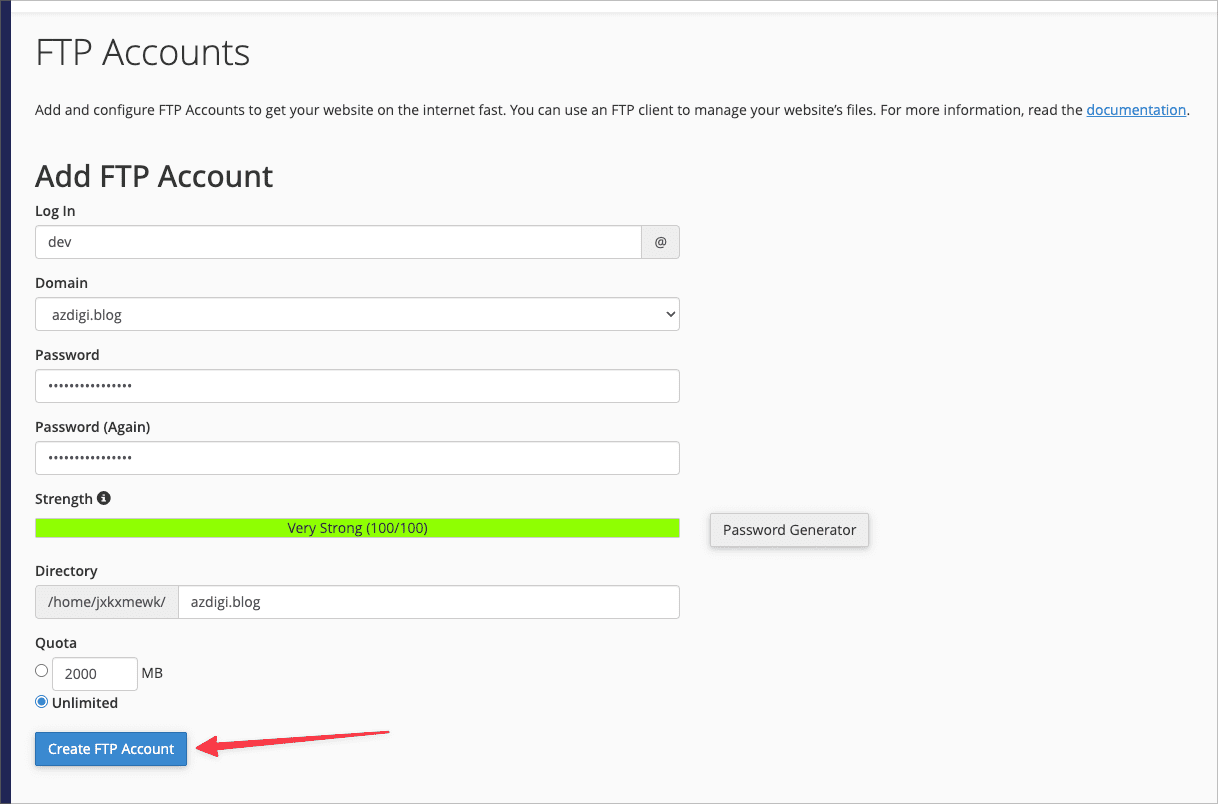Click the FTP Accounts page heading
The width and height of the screenshot is (1218, 804).
[x=143, y=53]
